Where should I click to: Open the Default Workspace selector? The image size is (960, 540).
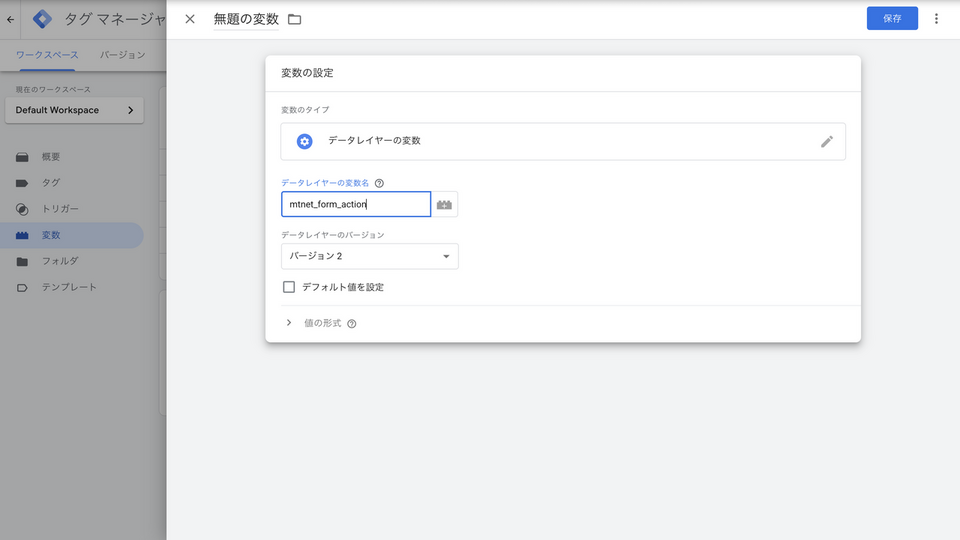pos(74,110)
